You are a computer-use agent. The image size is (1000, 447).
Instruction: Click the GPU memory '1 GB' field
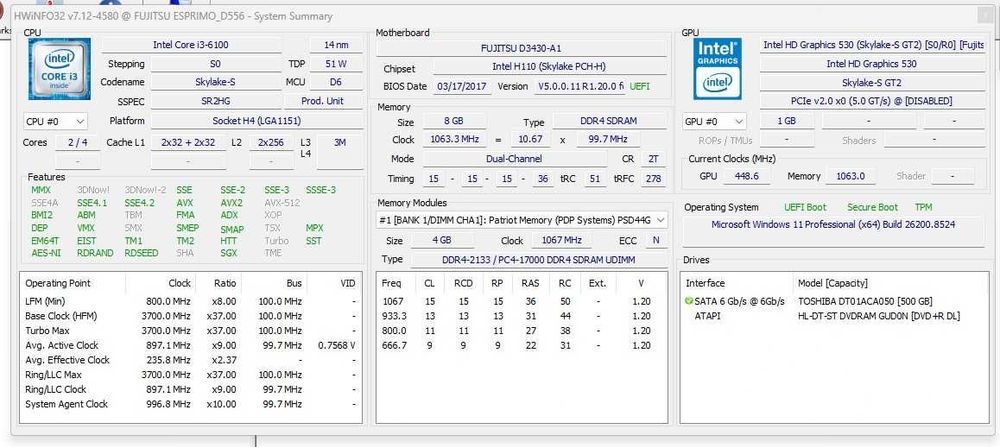[x=786, y=121]
